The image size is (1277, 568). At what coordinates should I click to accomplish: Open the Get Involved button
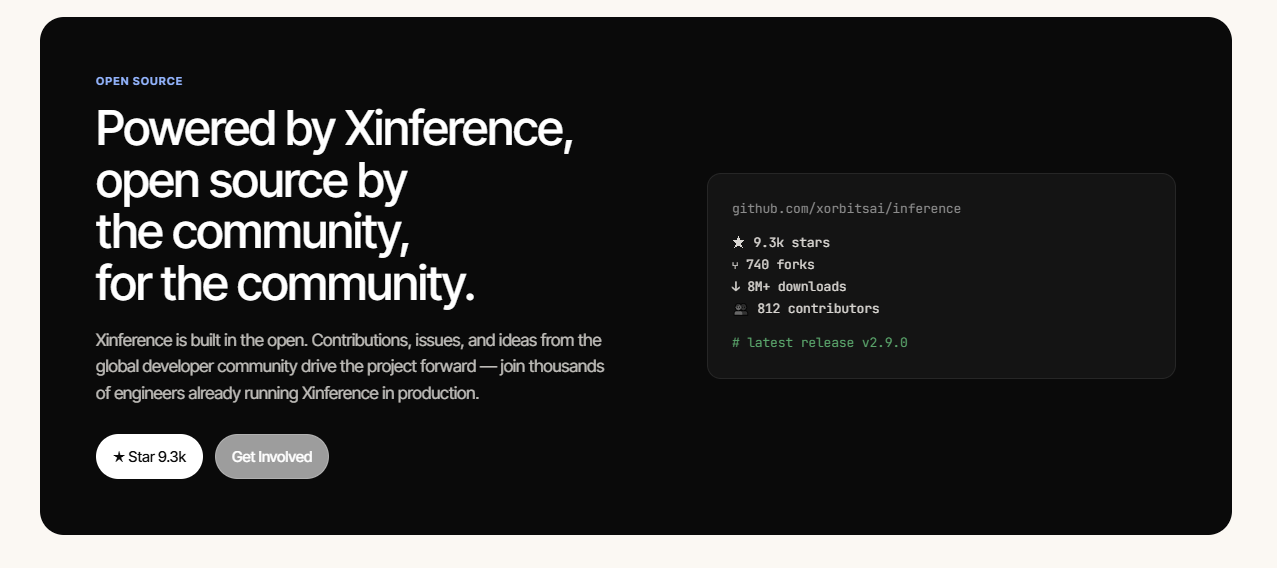(x=272, y=456)
